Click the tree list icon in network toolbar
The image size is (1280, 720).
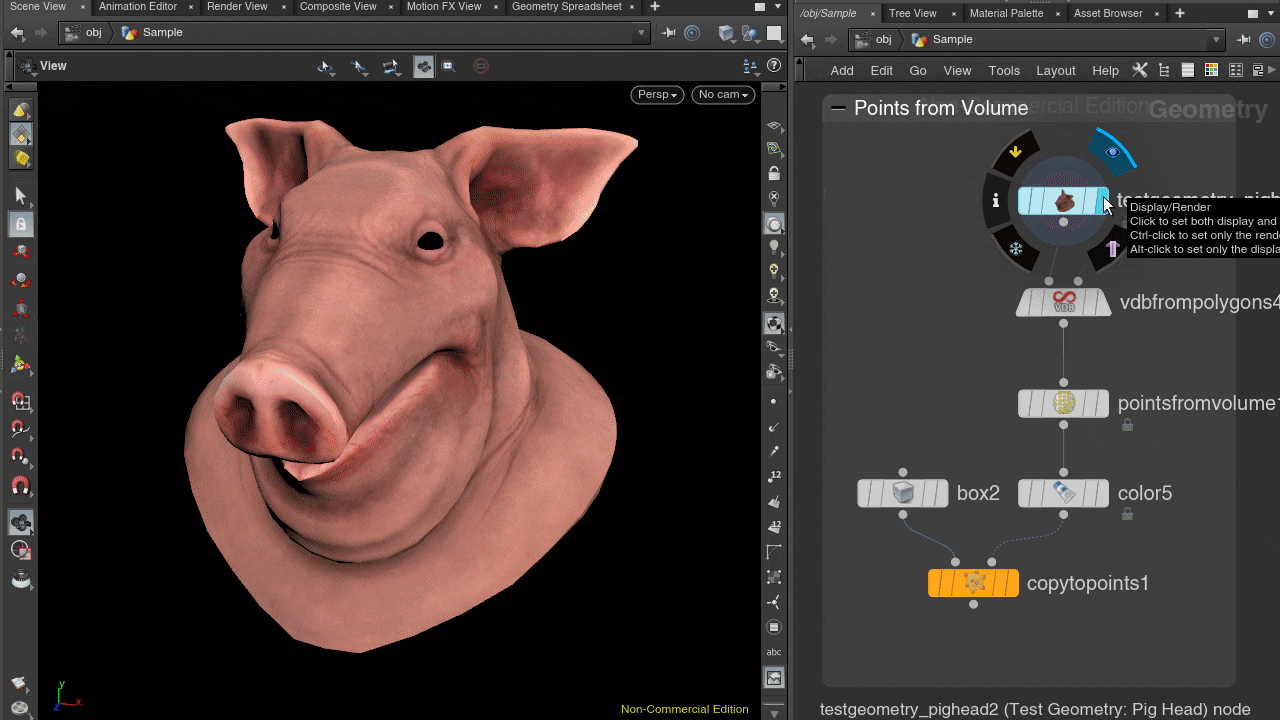coord(1163,70)
